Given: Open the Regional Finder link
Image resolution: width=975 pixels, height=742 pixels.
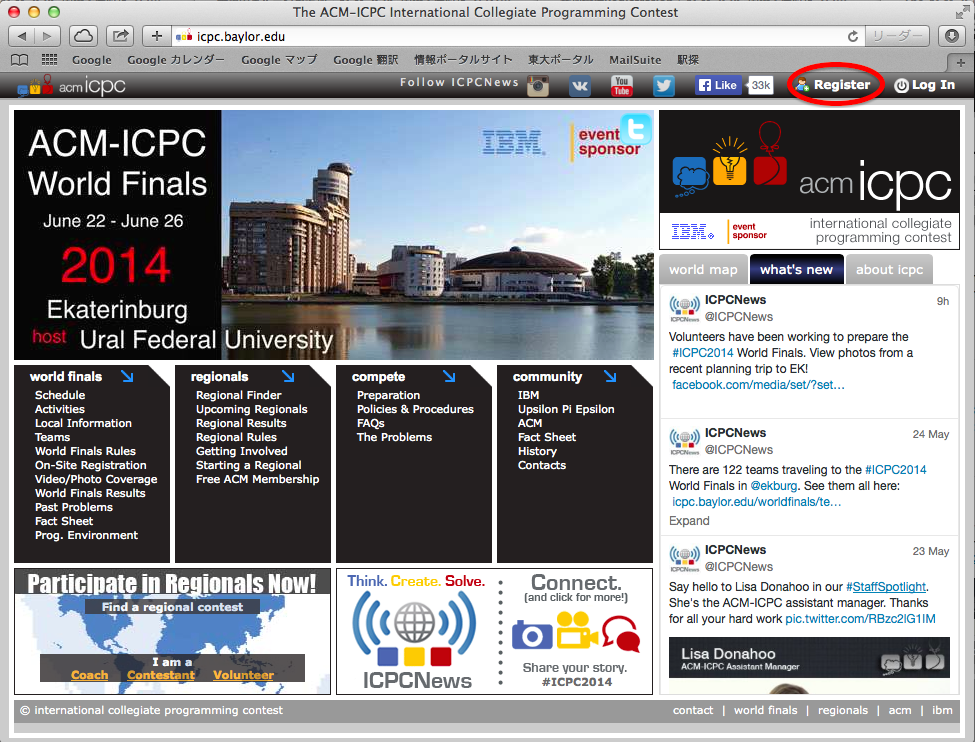Looking at the screenshot, I should [x=239, y=395].
